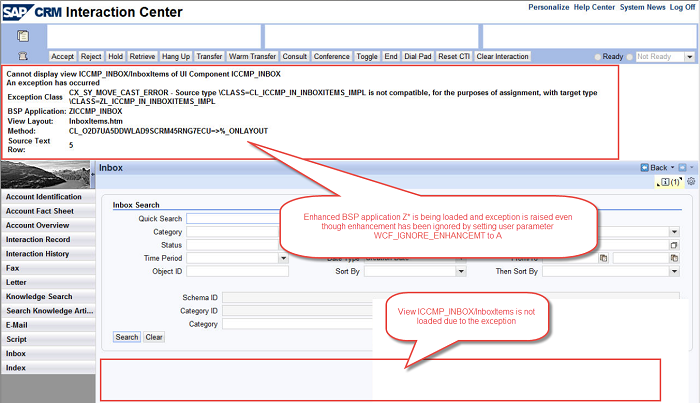Viewport: 700px width, 403px height.
Task: Open the Time Period dropdown
Action: (x=283, y=258)
